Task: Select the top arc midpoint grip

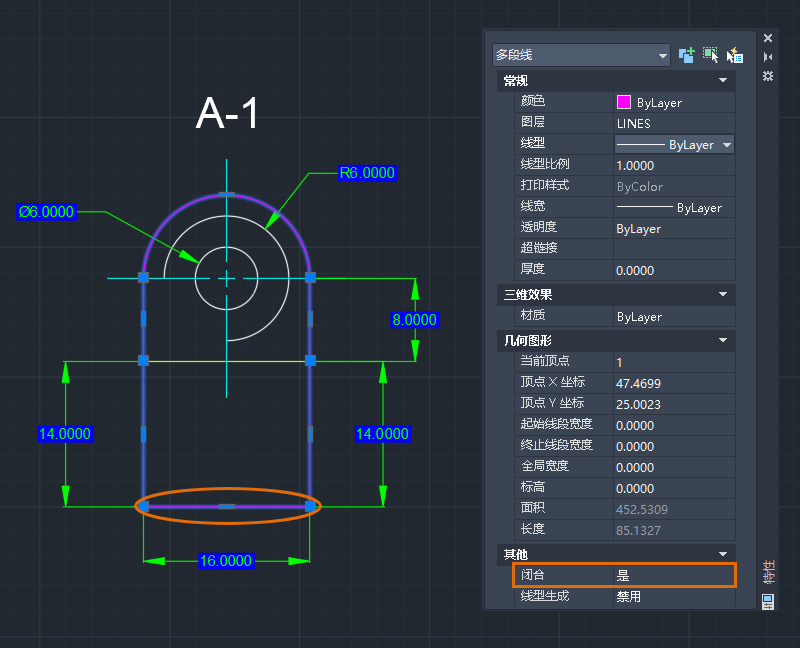Action: [x=227, y=194]
